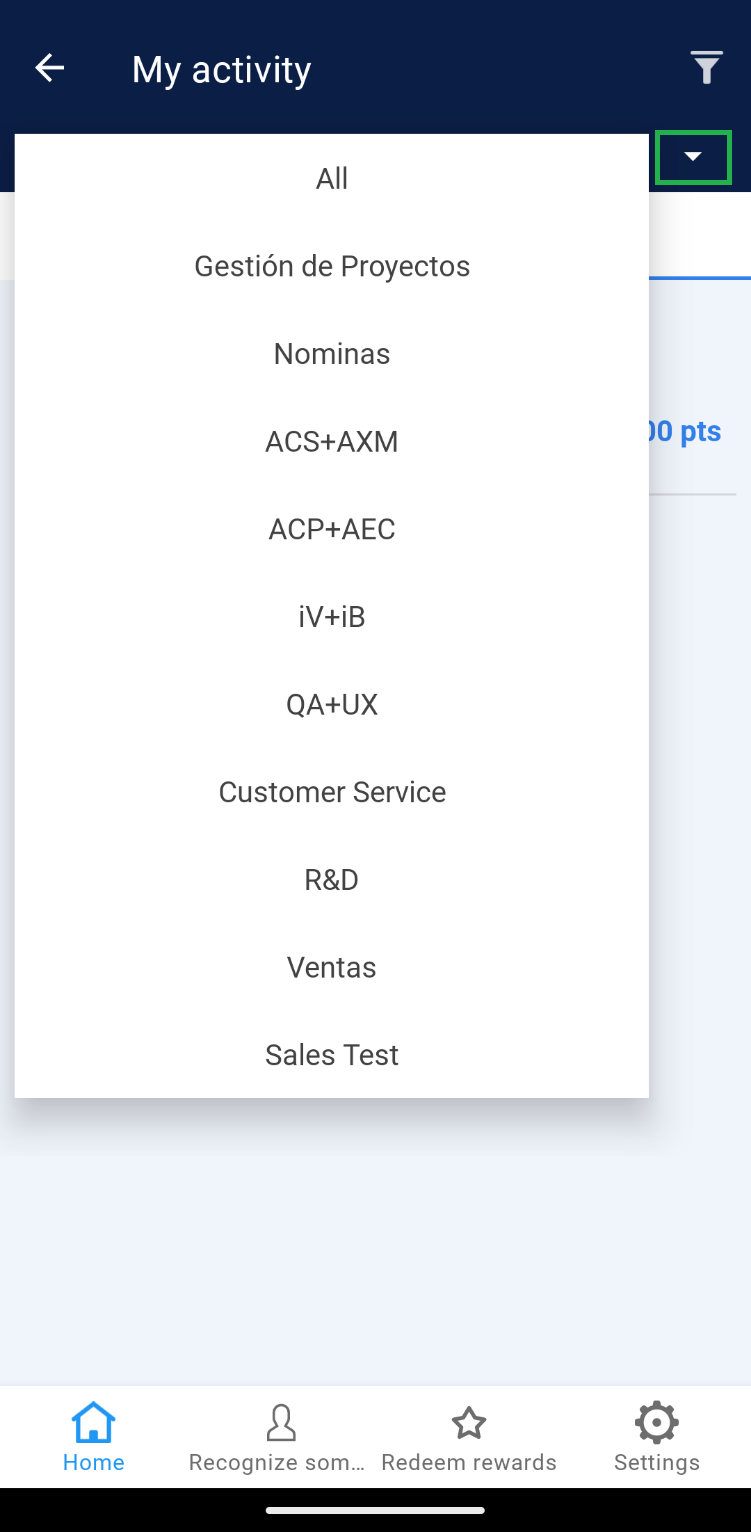Choose Gestión de Proyectos option

[332, 266]
